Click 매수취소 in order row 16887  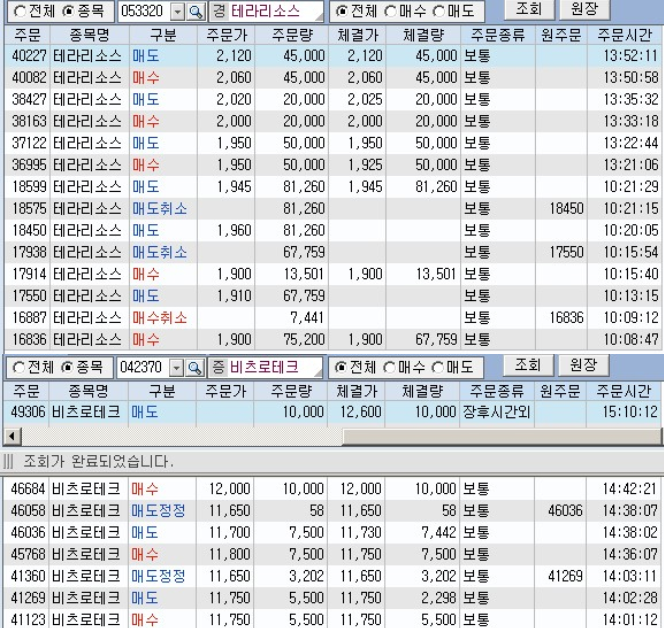pyautogui.click(x=160, y=318)
